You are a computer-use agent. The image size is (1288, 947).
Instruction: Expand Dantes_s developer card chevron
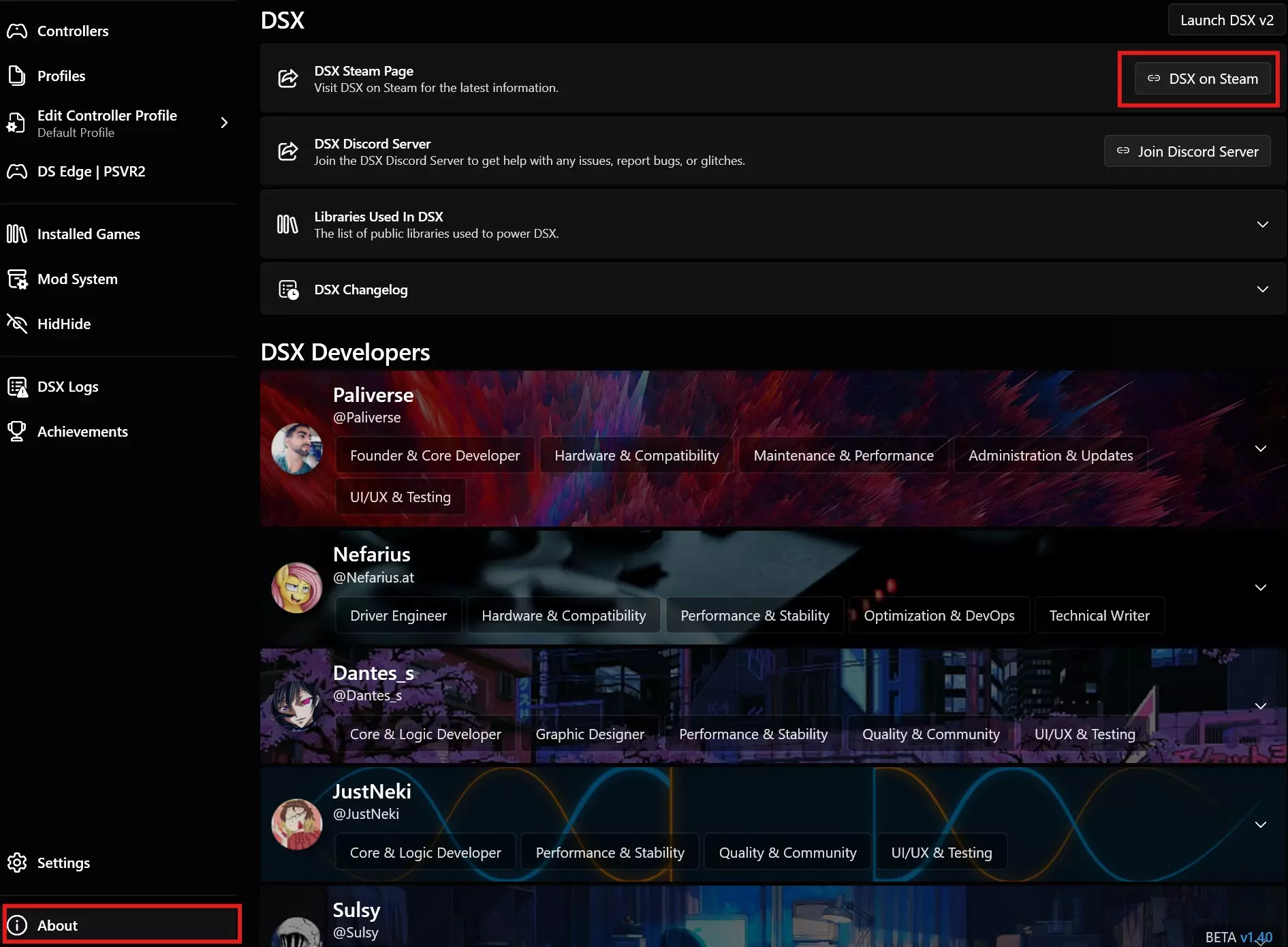click(1261, 706)
